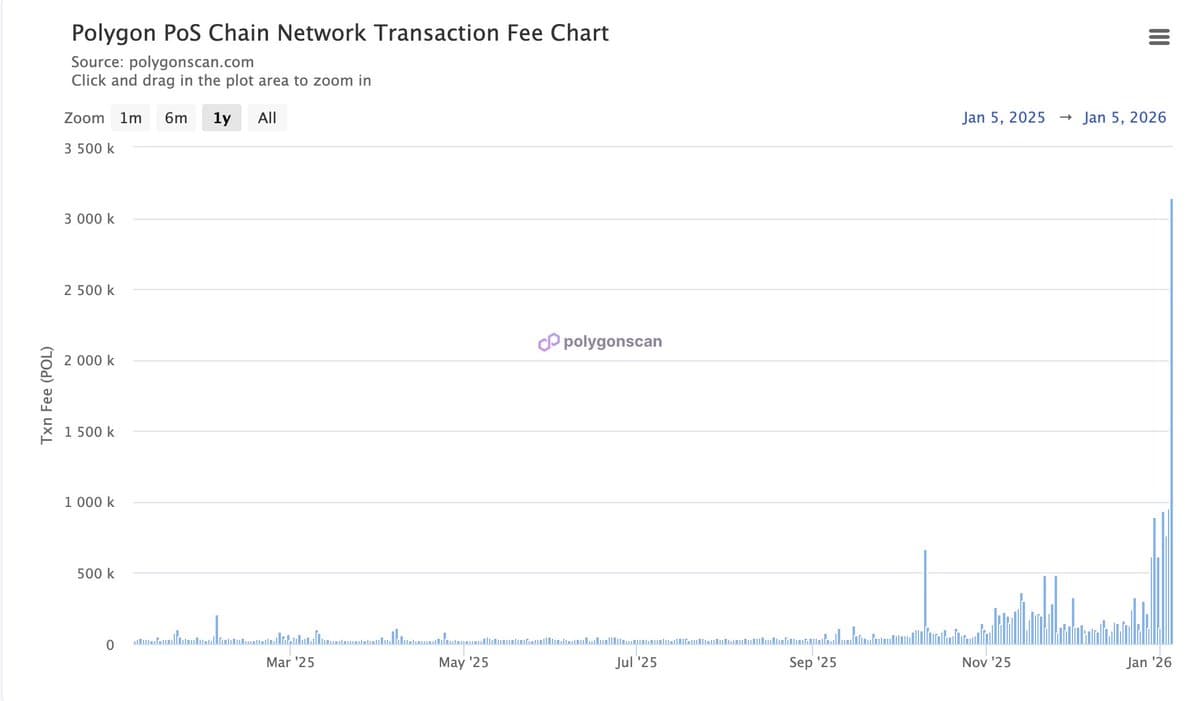Viewport: 1200px width, 701px height.
Task: Select the 1m zoom option
Action: pyautogui.click(x=130, y=117)
